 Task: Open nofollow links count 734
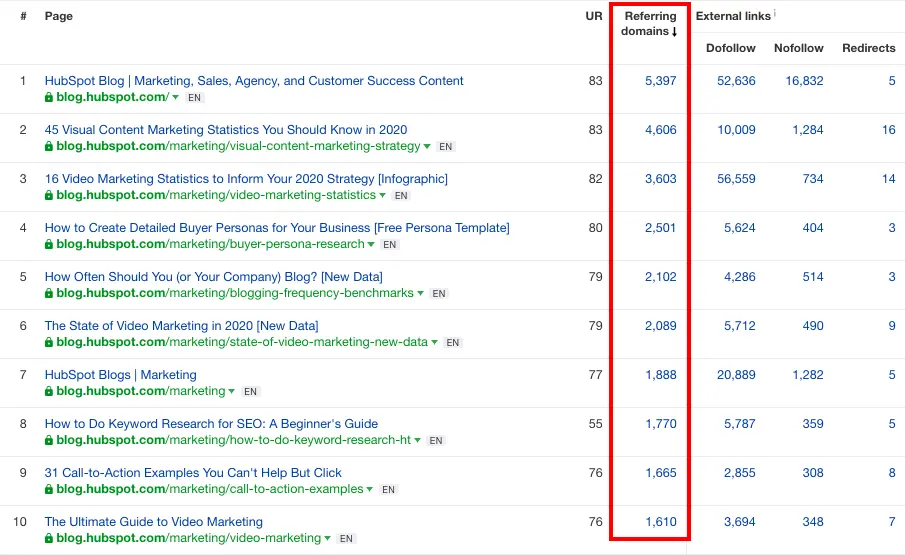coord(813,179)
